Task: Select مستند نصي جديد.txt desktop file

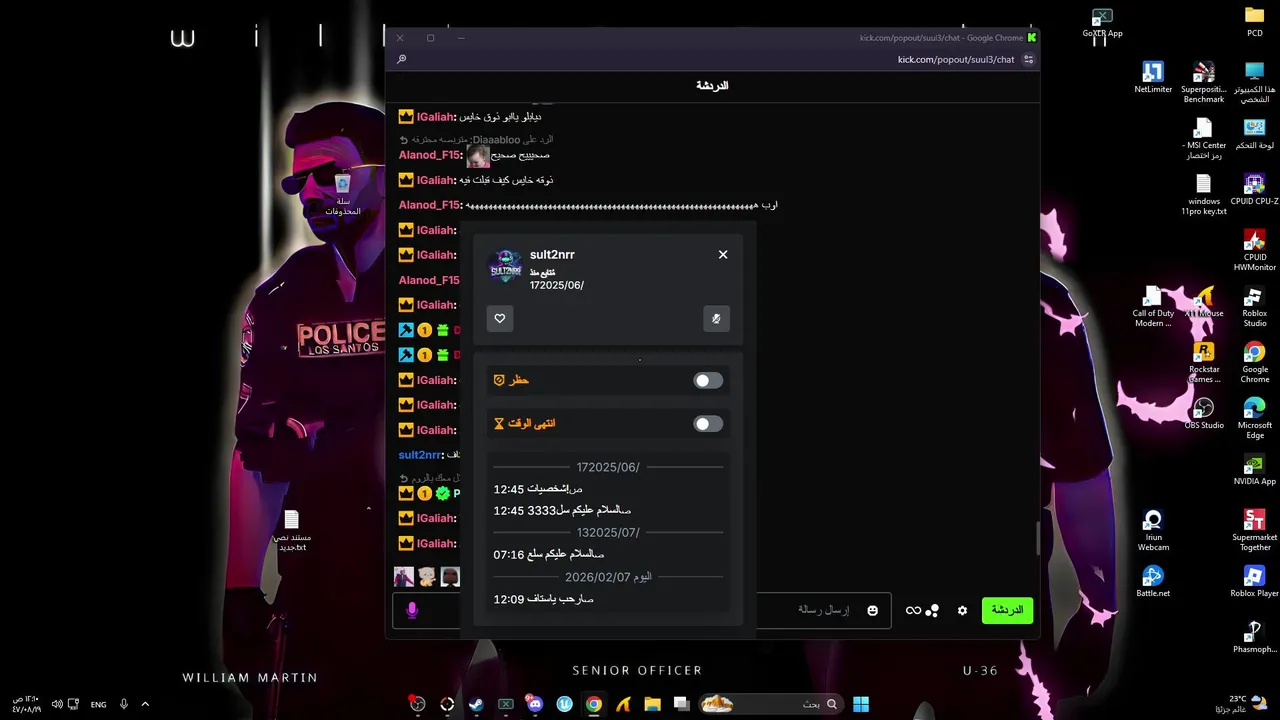Action: [292, 530]
